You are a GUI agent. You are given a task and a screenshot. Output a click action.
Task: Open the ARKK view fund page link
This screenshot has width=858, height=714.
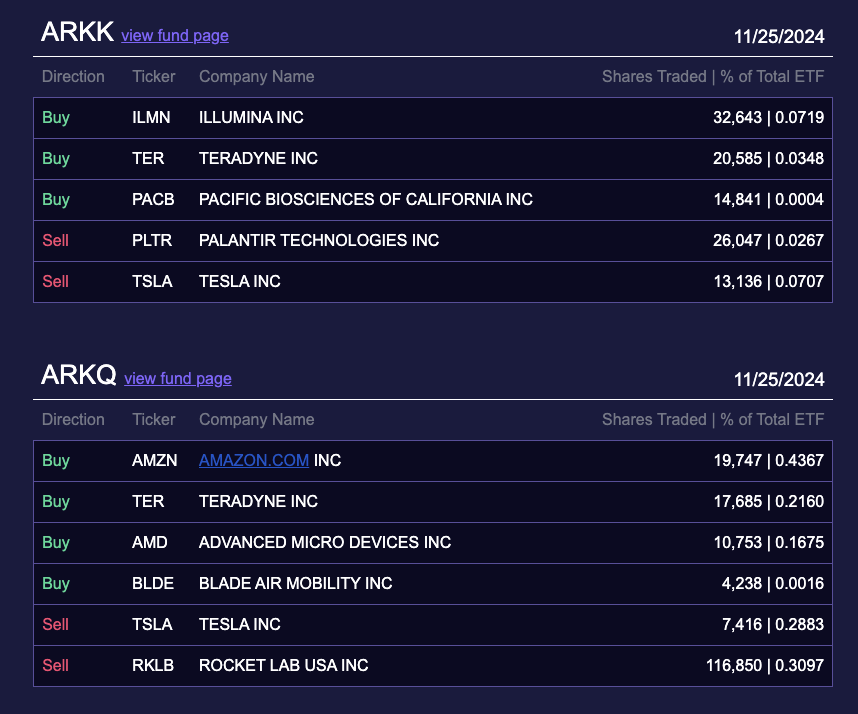click(174, 36)
